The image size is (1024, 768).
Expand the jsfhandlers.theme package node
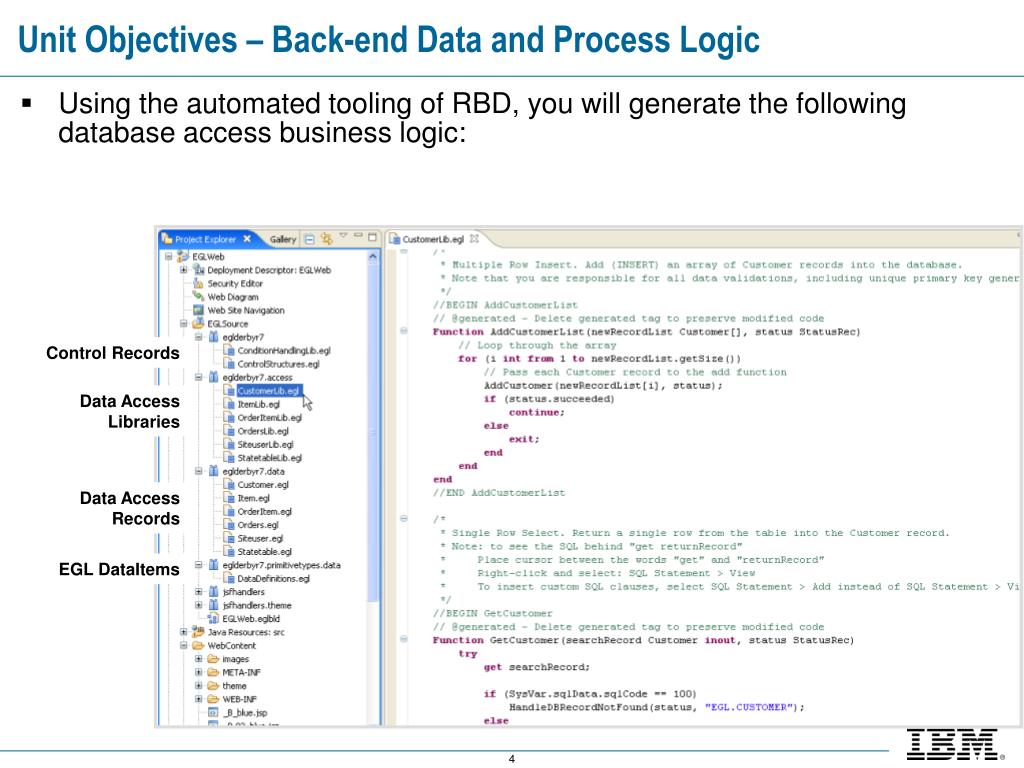coord(199,605)
